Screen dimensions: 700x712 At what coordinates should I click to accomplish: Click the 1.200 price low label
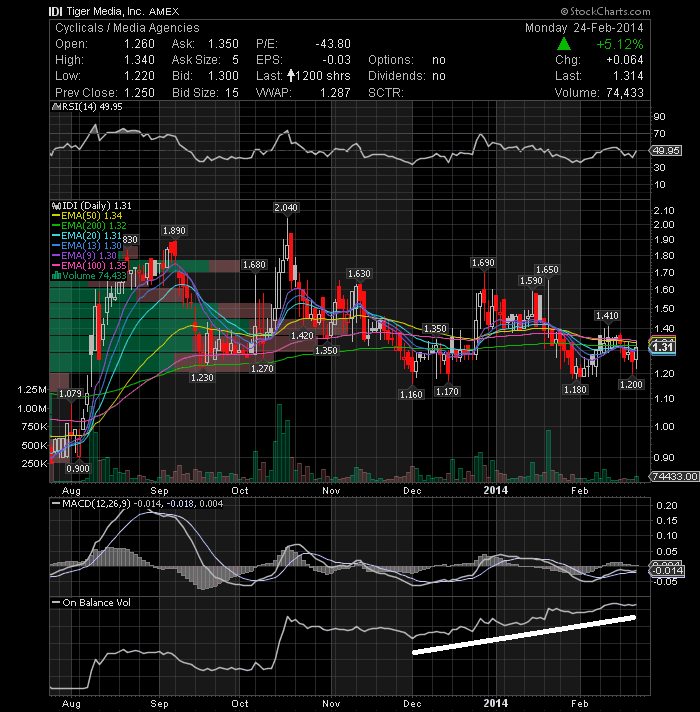pos(631,385)
